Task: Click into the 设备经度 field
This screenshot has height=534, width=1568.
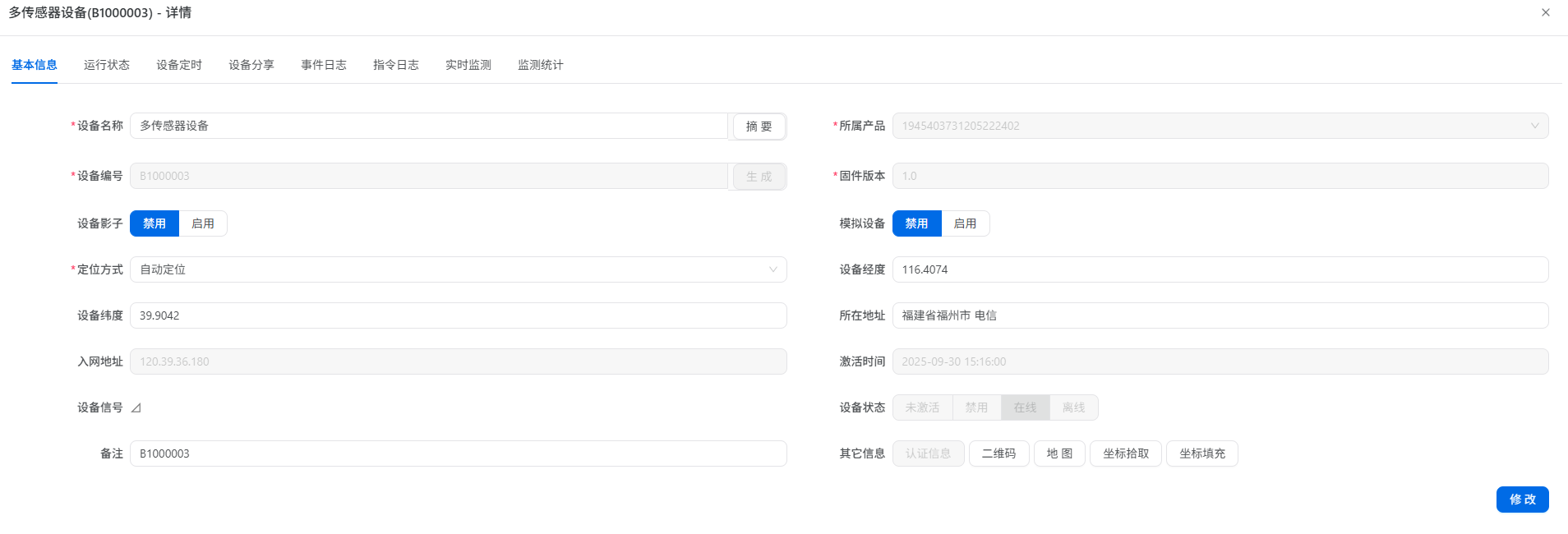Action: point(1220,269)
